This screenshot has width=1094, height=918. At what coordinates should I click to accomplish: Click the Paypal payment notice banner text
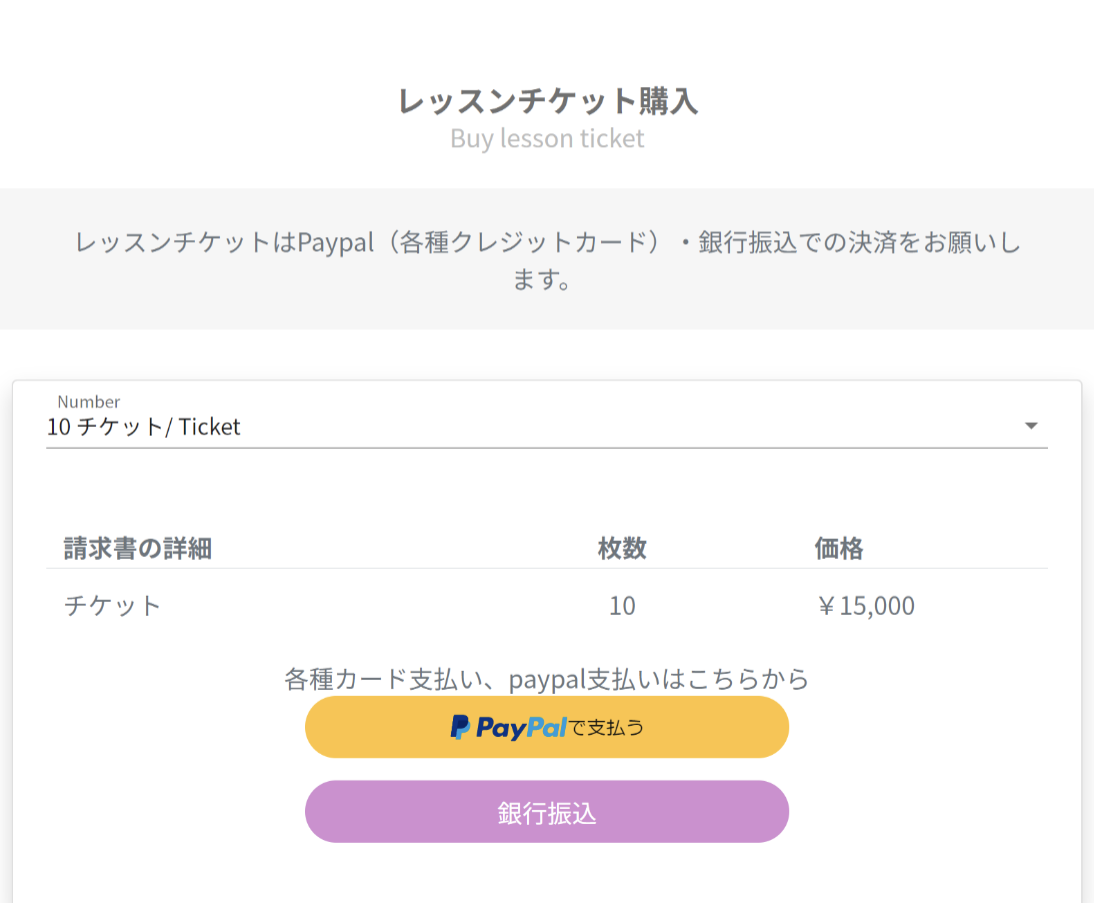click(x=547, y=260)
